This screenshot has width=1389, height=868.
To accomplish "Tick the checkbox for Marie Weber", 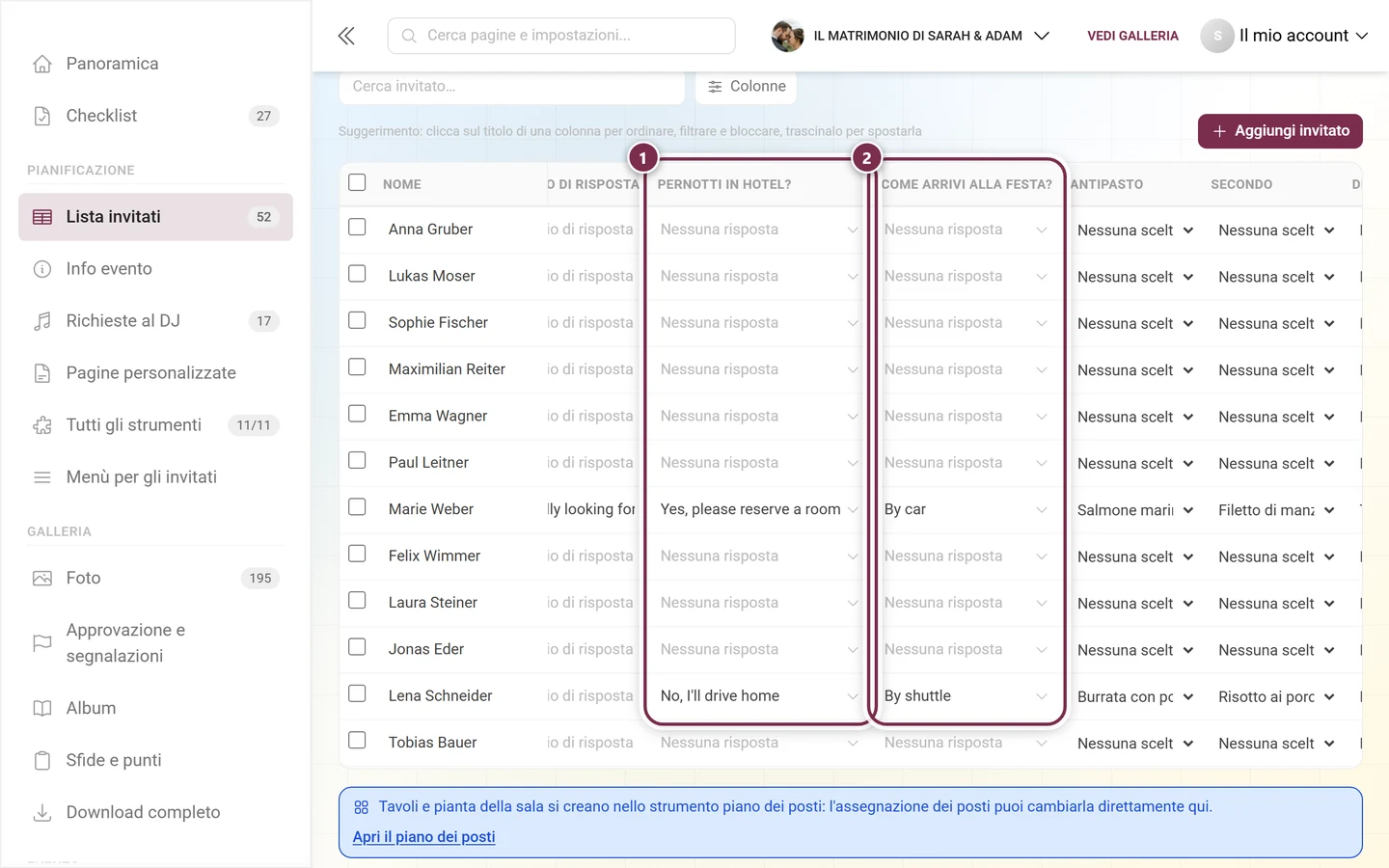I will click(357, 507).
